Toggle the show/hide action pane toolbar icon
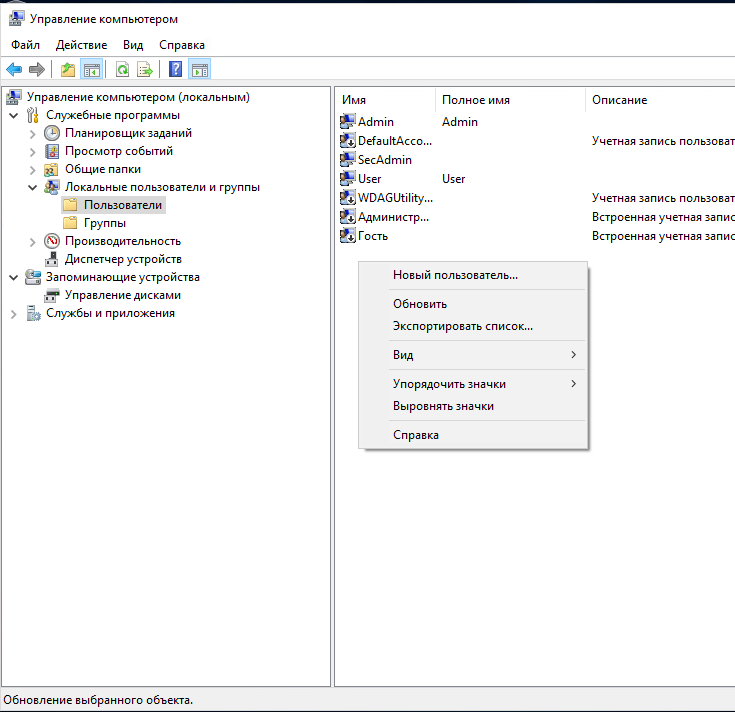Viewport: 735px width, 712px height. 199,69
